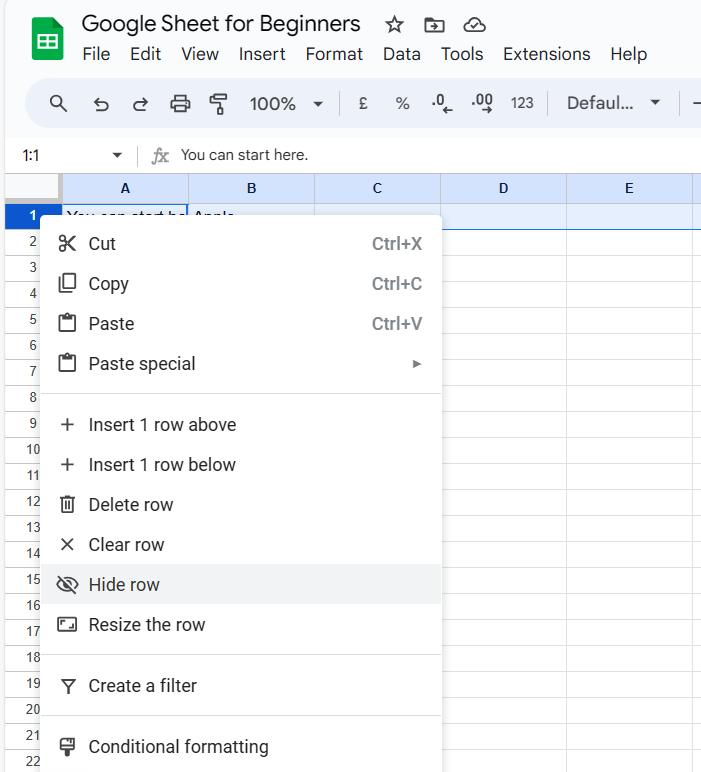Activate the paint format roller icon
The width and height of the screenshot is (701, 772).
[219, 104]
